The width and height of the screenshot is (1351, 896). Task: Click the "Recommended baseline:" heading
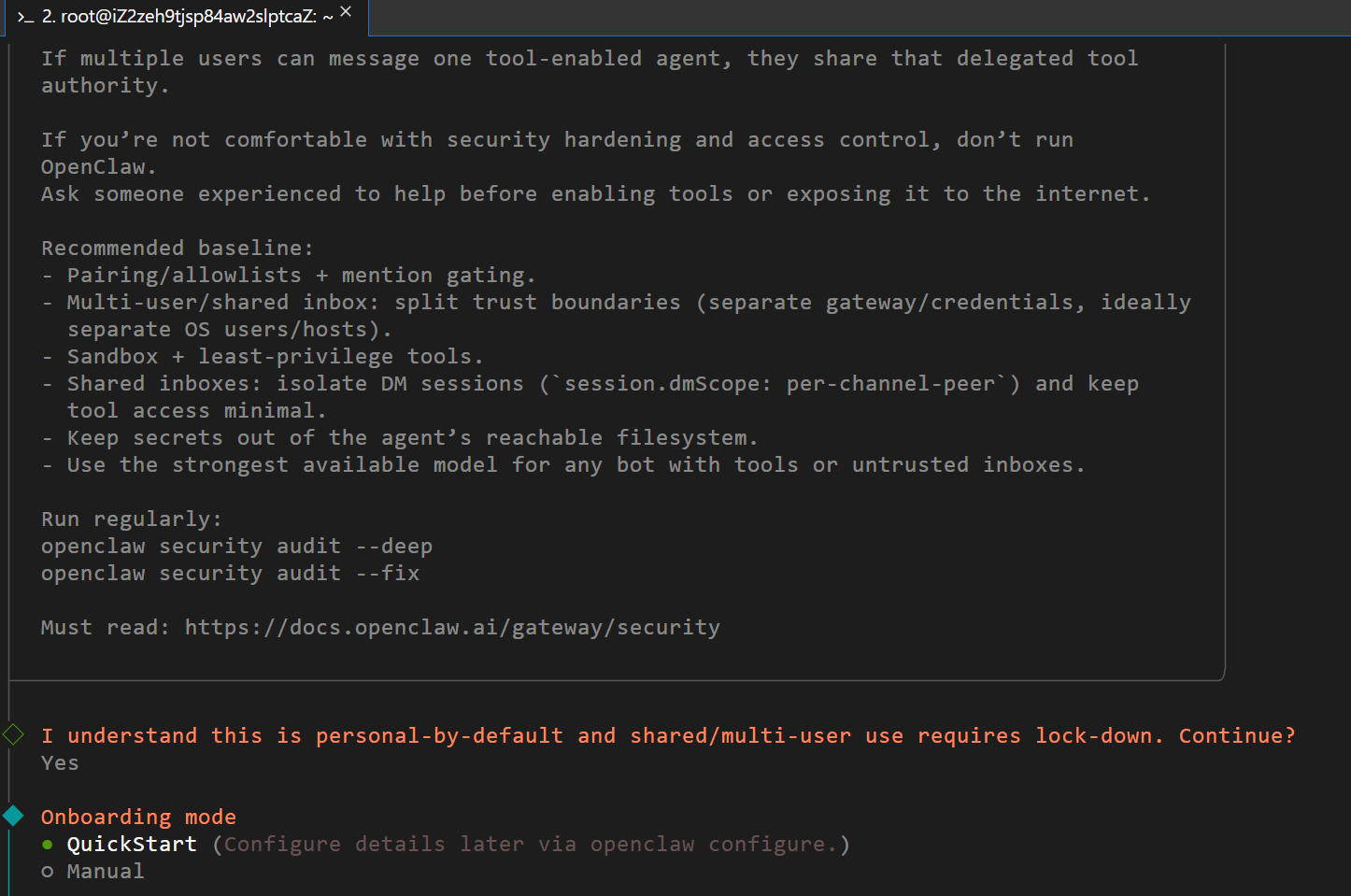point(178,249)
